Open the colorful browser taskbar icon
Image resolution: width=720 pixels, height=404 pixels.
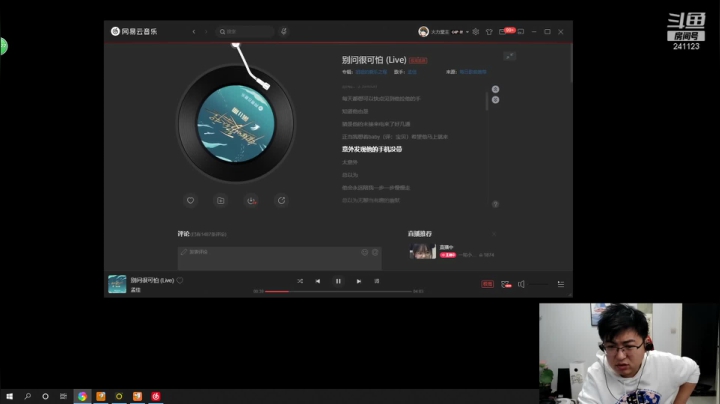click(82, 396)
